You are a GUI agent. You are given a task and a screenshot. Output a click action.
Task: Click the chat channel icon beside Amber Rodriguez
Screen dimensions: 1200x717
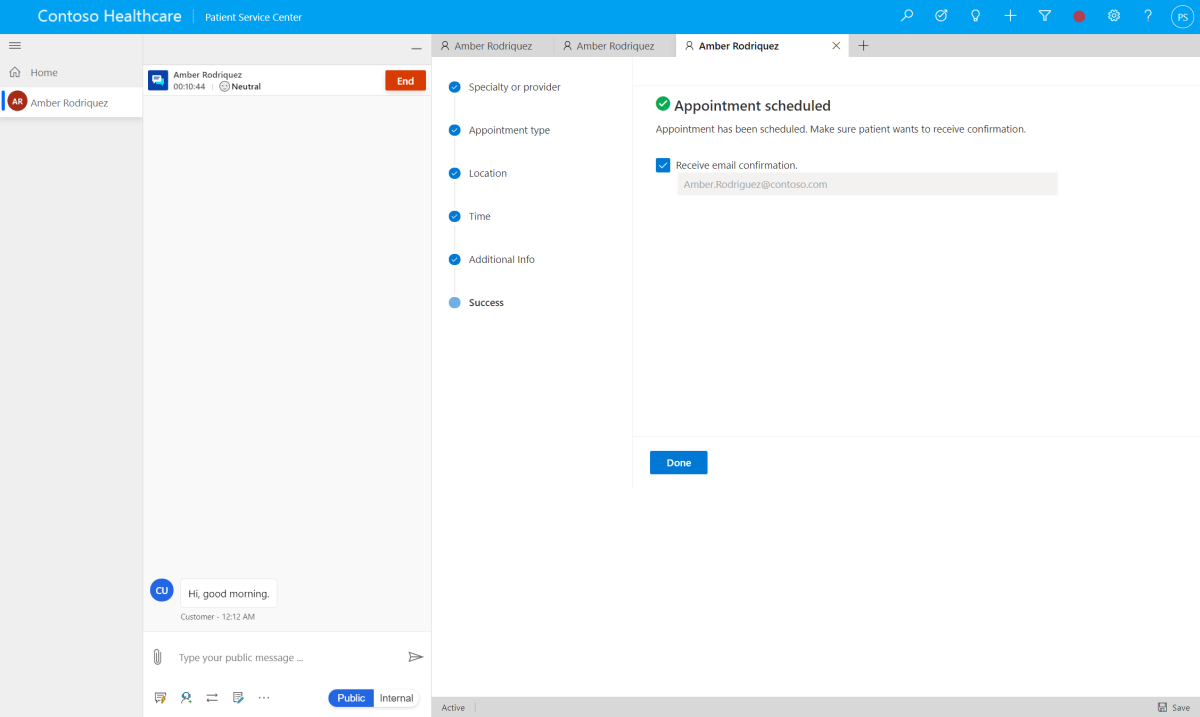158,81
